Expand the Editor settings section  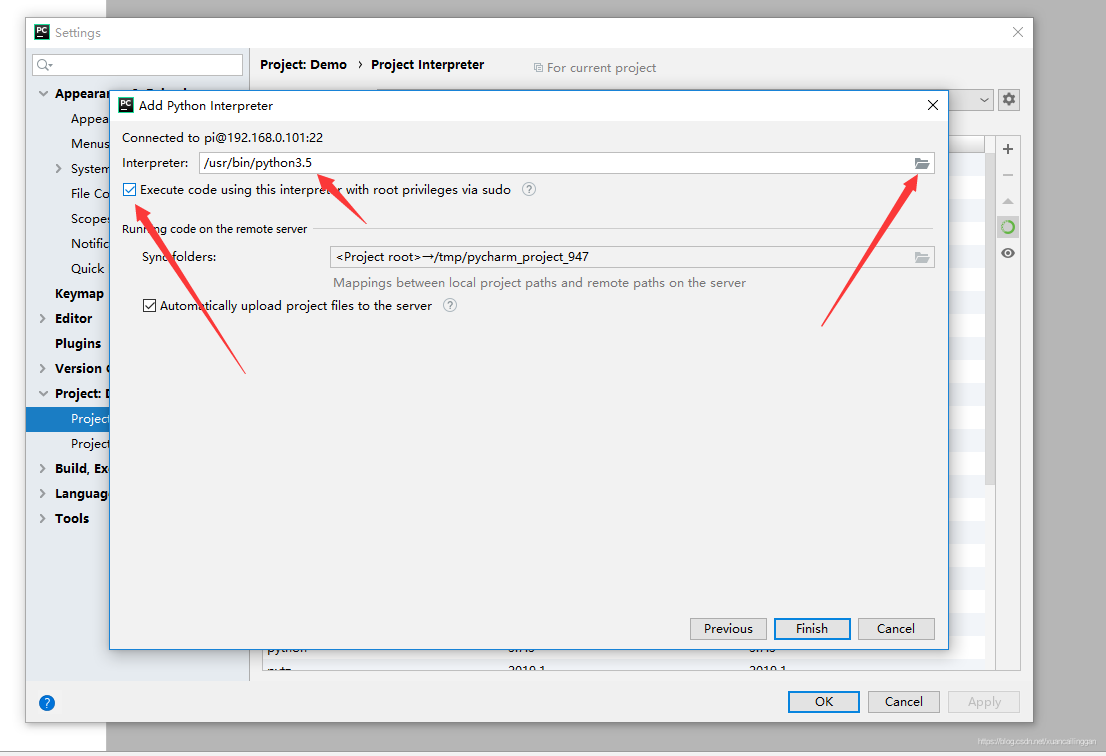click(43, 319)
